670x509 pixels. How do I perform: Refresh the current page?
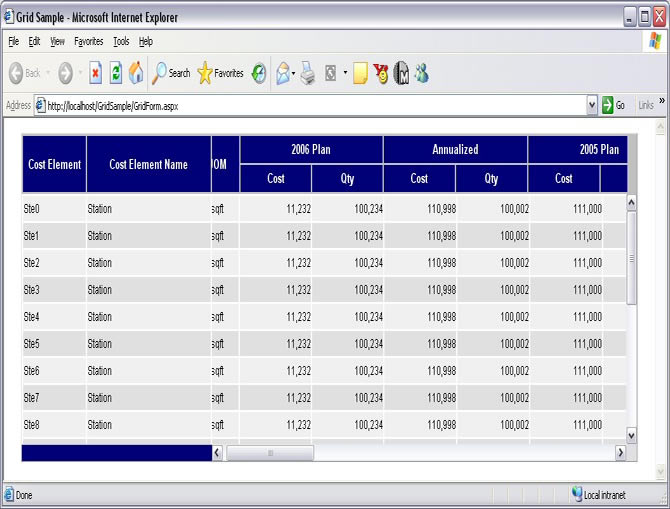(116, 73)
